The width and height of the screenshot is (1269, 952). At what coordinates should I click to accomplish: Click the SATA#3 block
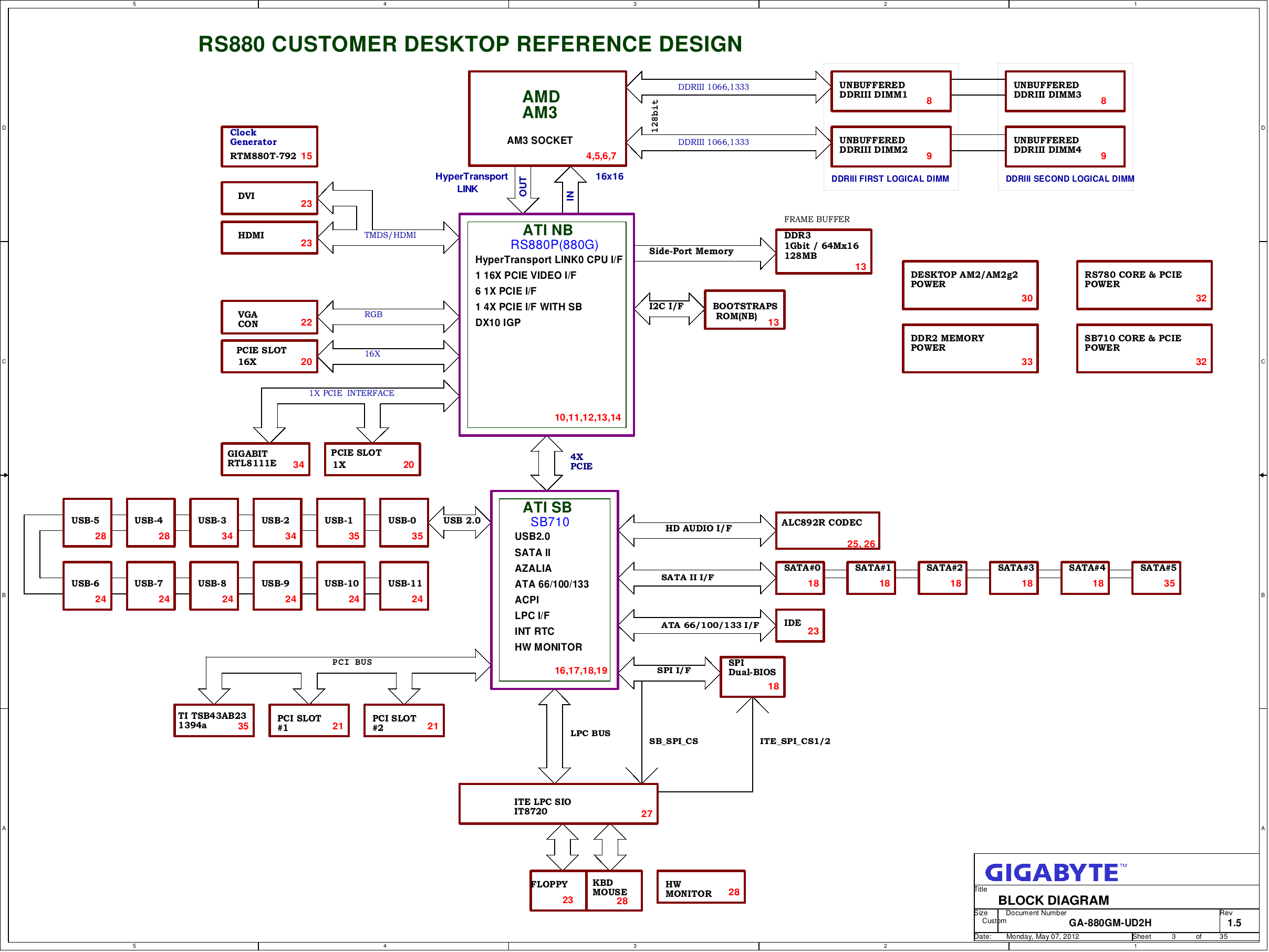[1014, 578]
